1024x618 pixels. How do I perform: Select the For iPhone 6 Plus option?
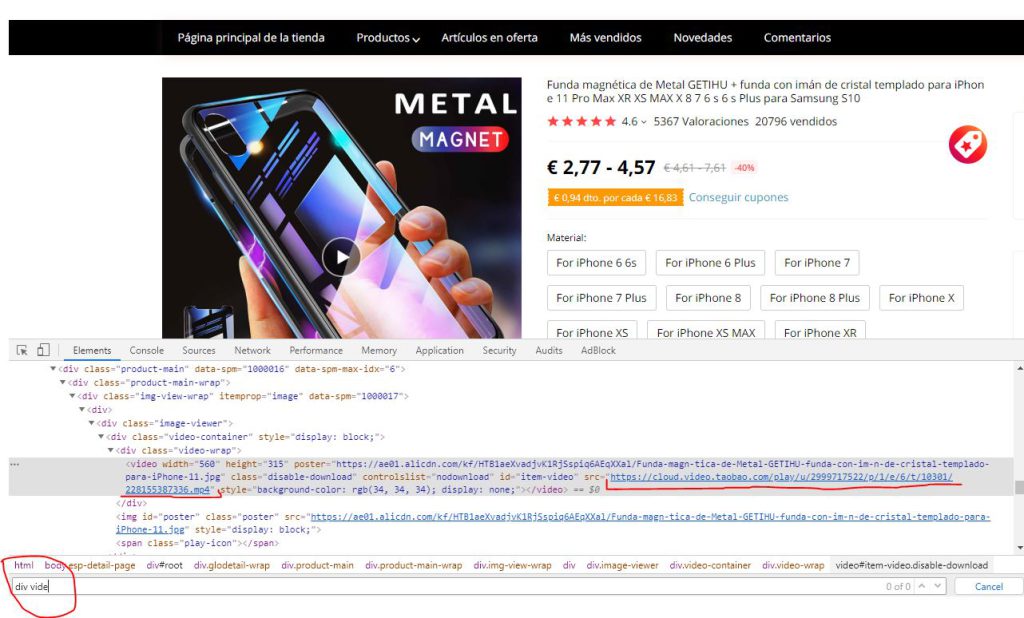pyautogui.click(x=710, y=263)
